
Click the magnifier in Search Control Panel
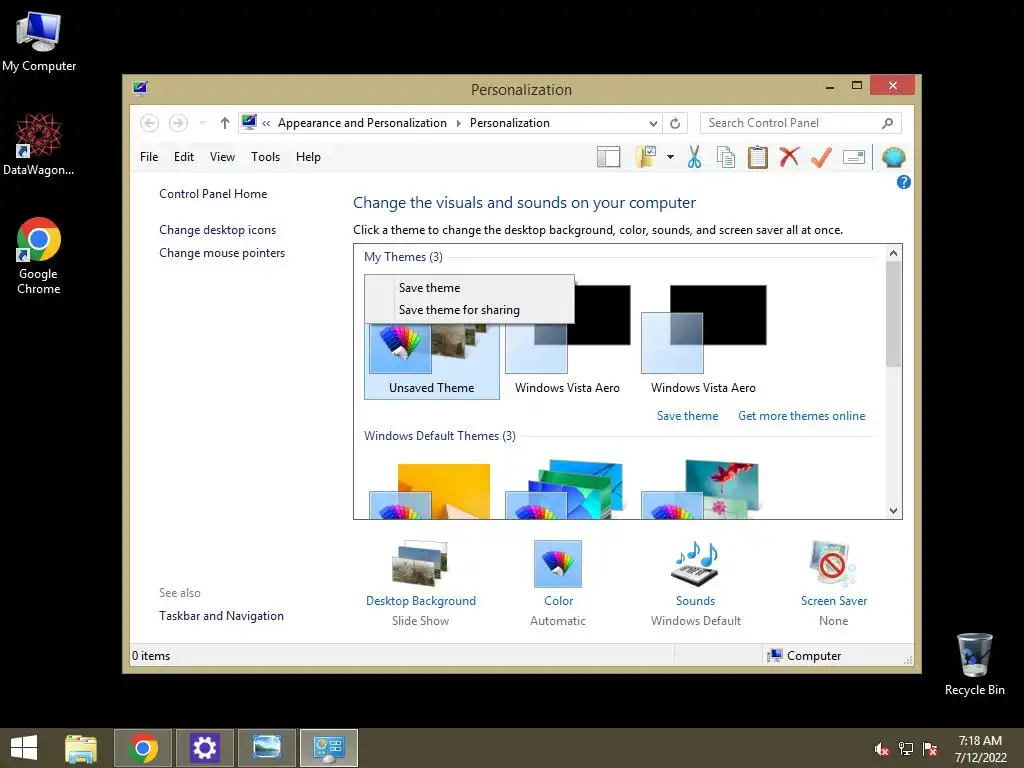click(887, 123)
